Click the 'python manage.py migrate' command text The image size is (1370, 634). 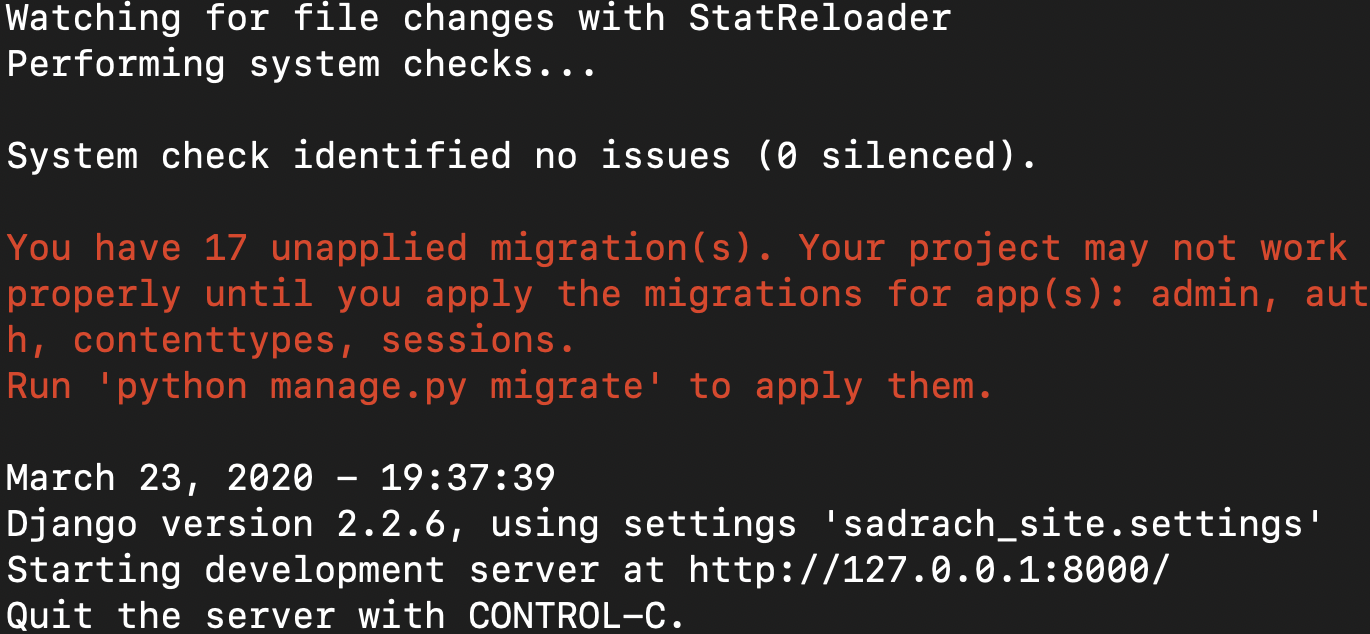click(380, 387)
